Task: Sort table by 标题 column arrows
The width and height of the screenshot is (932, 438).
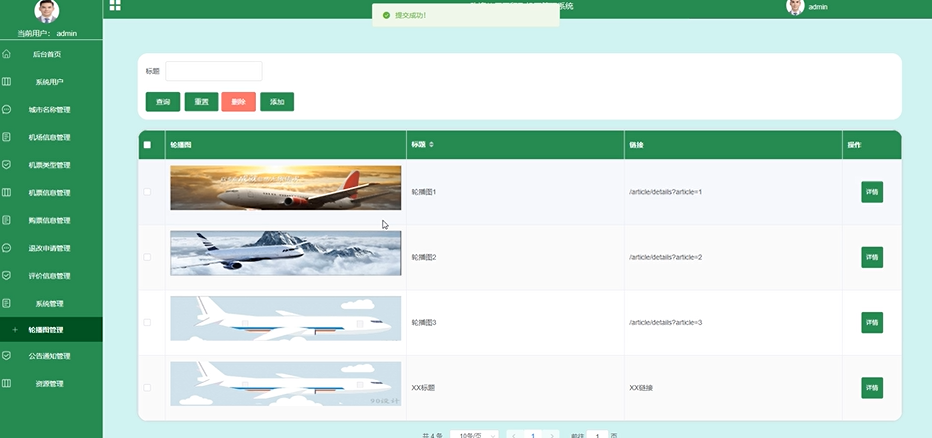Action: pos(431,145)
